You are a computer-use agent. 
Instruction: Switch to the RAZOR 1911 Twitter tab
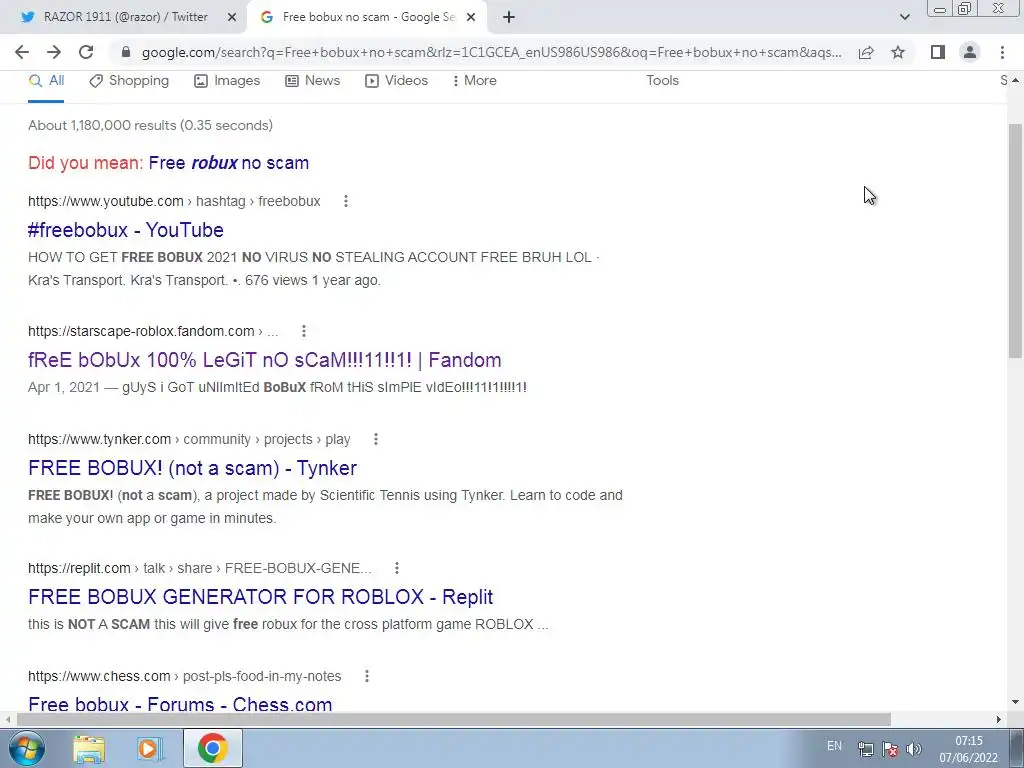tap(124, 18)
